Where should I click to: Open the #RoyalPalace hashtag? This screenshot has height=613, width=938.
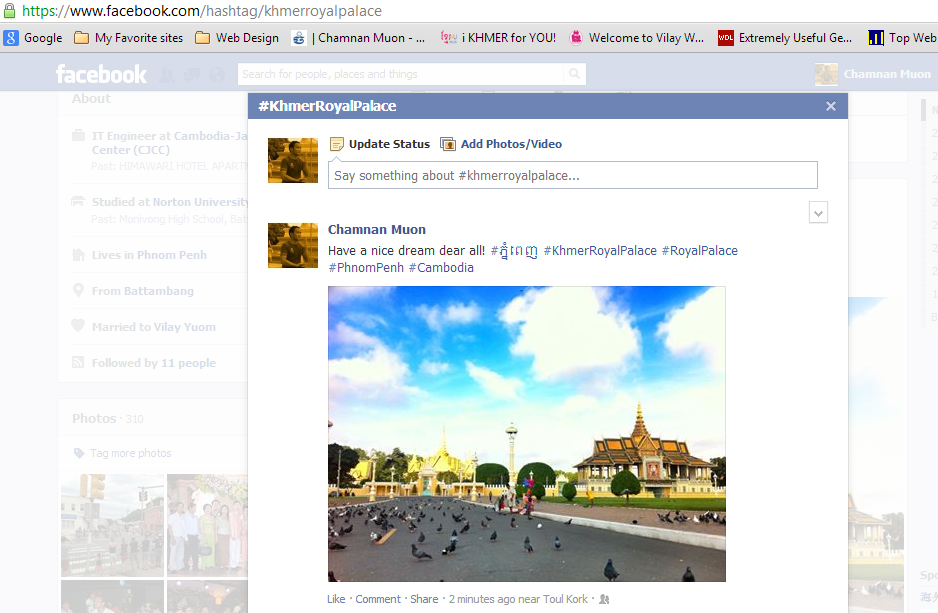click(699, 251)
